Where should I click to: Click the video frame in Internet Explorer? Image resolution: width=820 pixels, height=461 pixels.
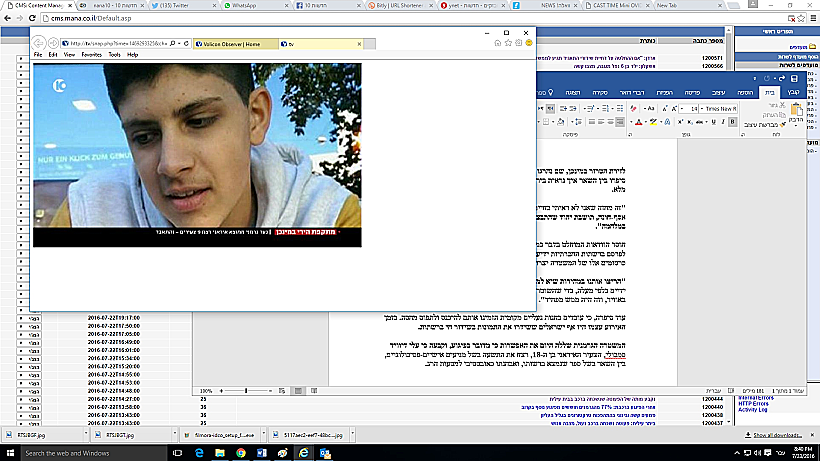coord(197,155)
